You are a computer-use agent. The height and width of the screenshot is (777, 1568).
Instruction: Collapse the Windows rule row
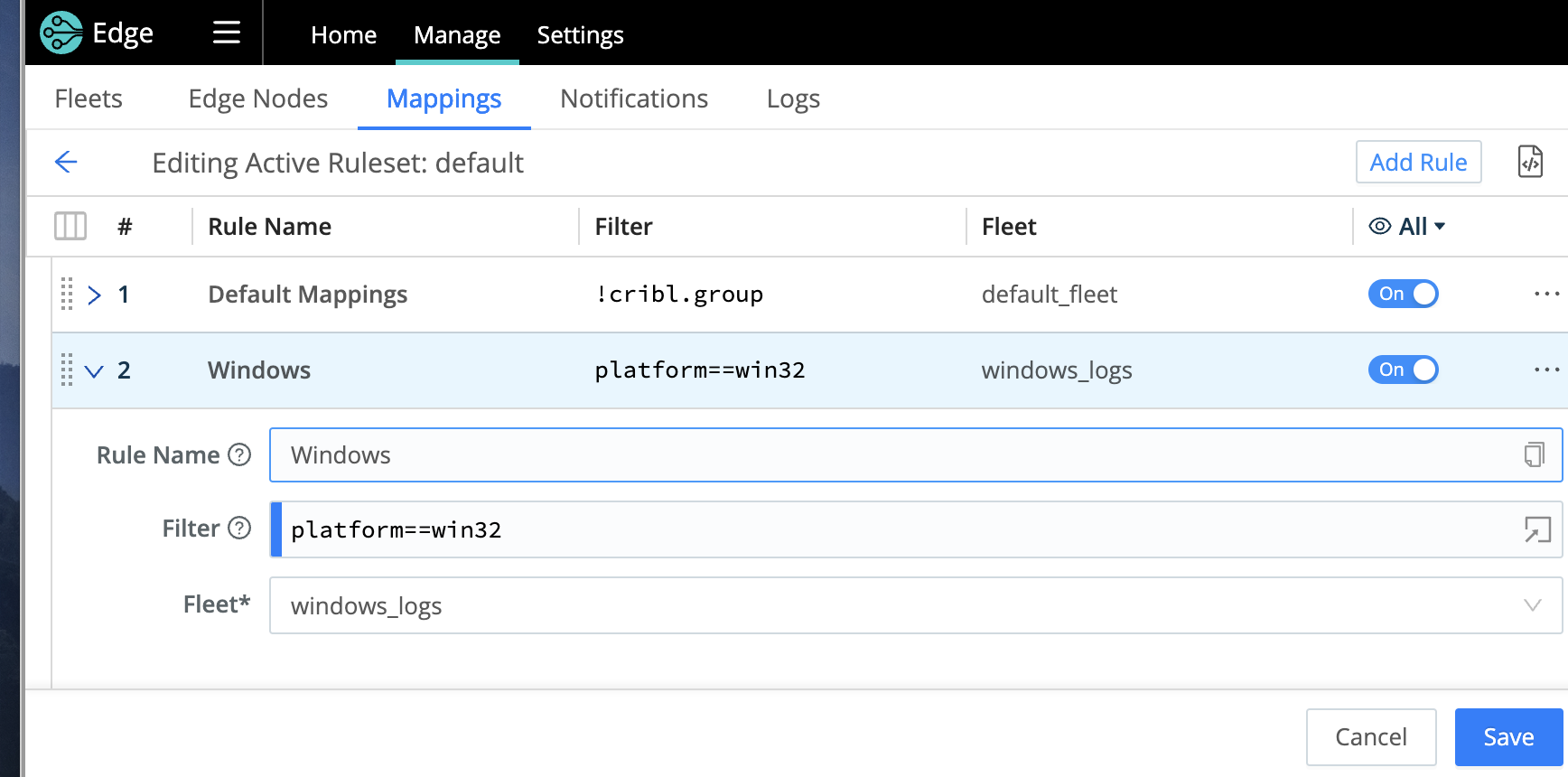tap(94, 371)
